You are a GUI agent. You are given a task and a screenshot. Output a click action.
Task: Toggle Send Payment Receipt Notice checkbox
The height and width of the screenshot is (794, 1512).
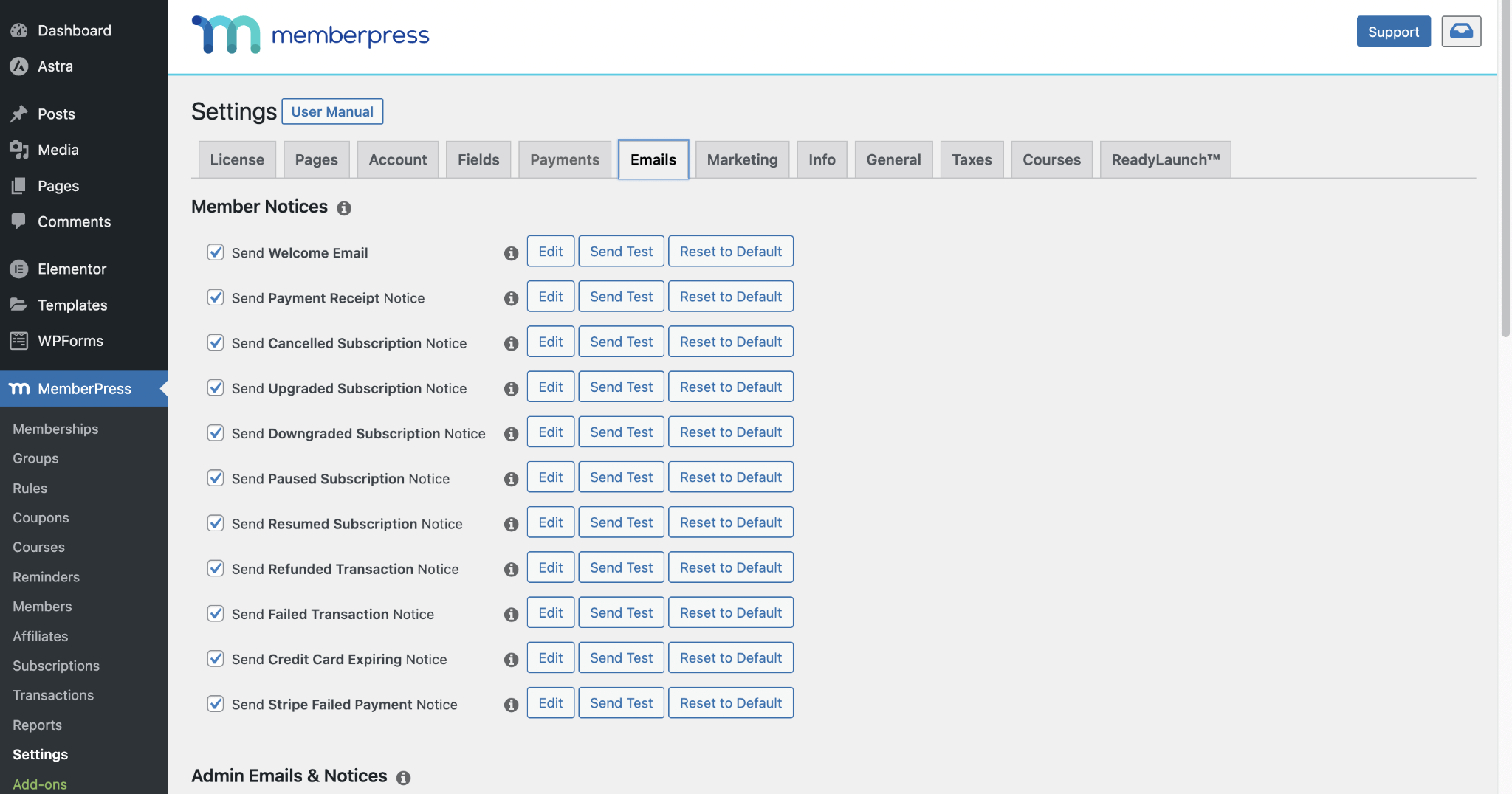click(216, 297)
